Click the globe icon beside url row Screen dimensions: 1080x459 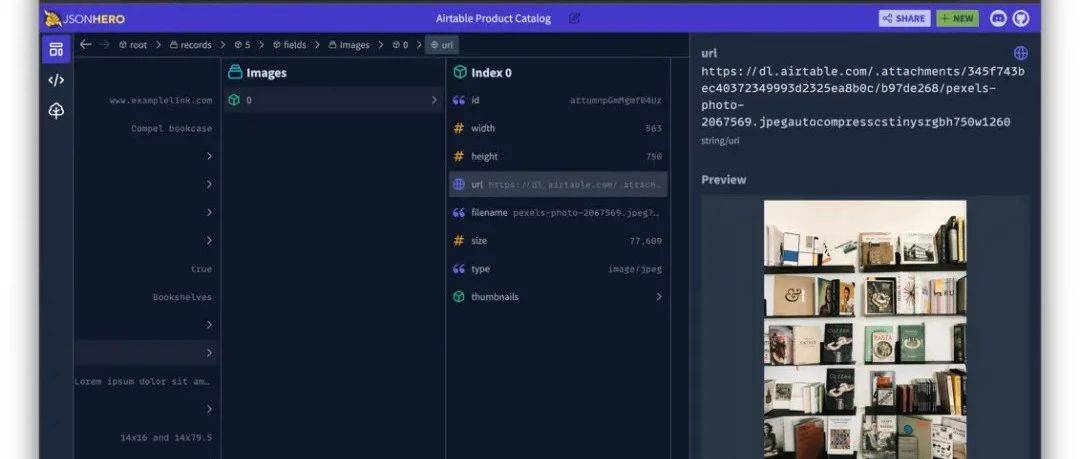[x=459, y=184]
